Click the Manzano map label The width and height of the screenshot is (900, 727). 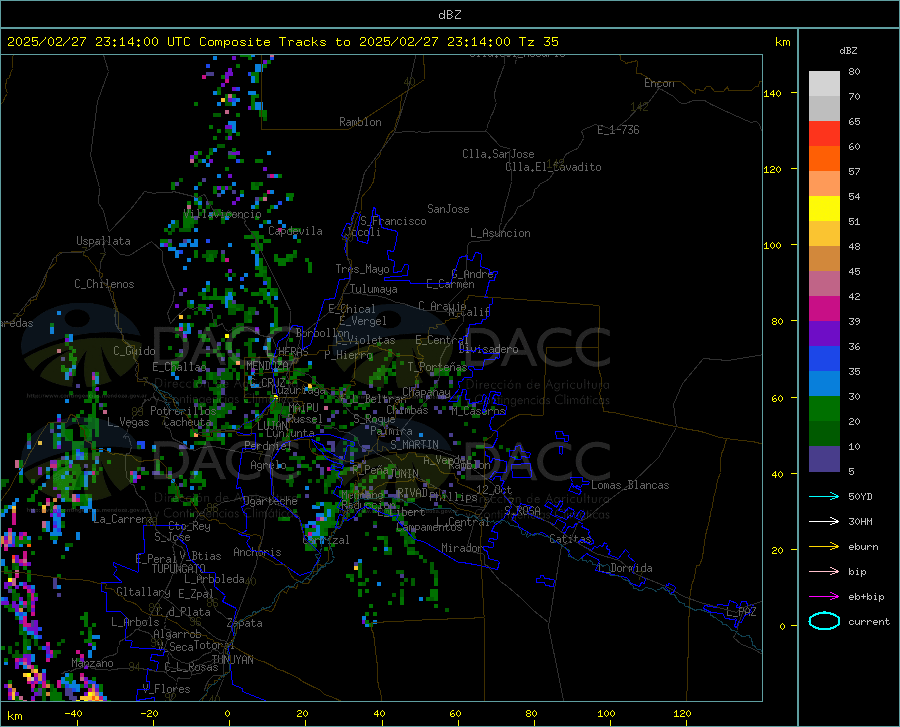coord(92,663)
